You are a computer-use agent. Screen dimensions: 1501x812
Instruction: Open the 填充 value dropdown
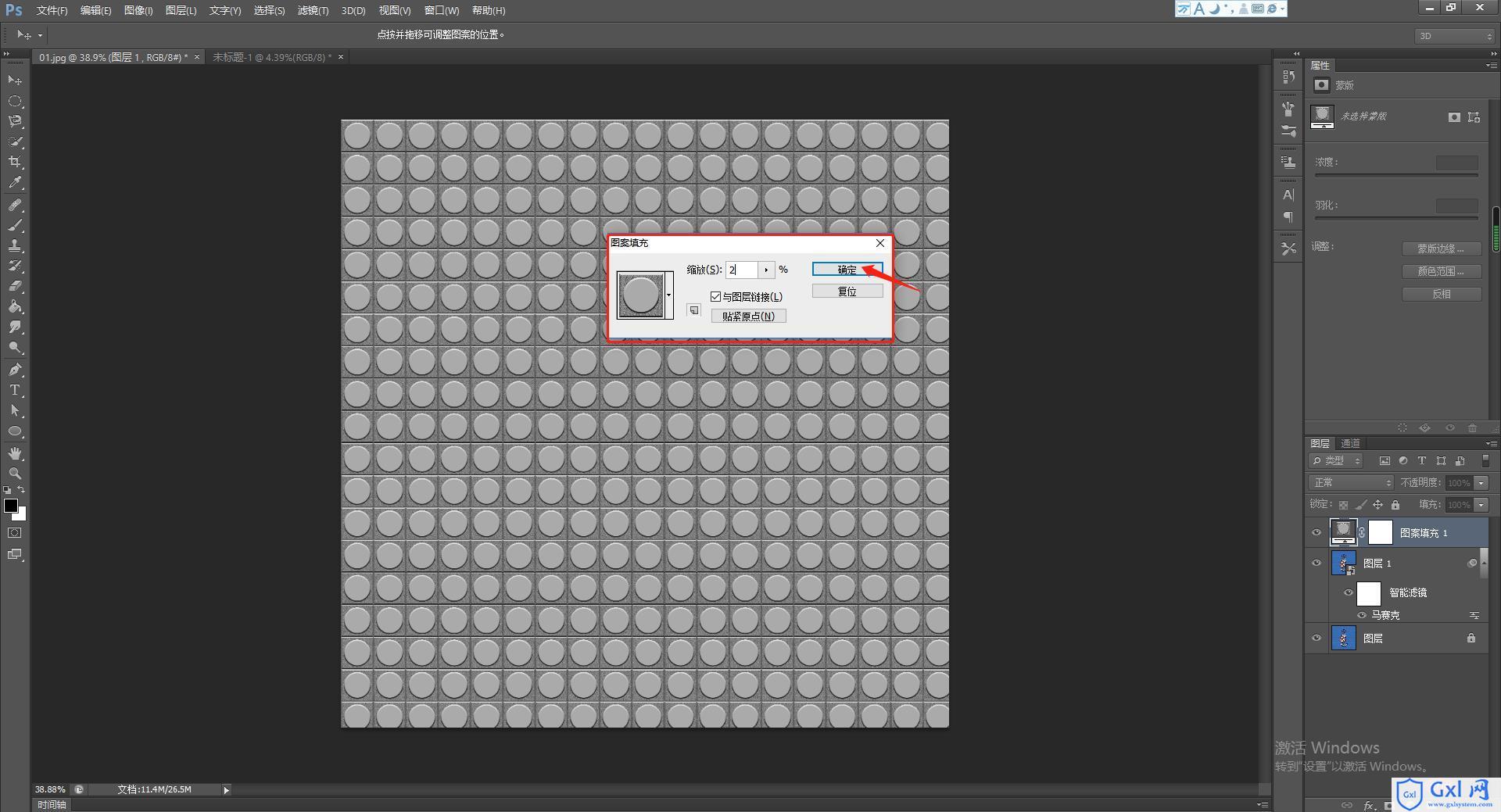pyautogui.click(x=1481, y=505)
